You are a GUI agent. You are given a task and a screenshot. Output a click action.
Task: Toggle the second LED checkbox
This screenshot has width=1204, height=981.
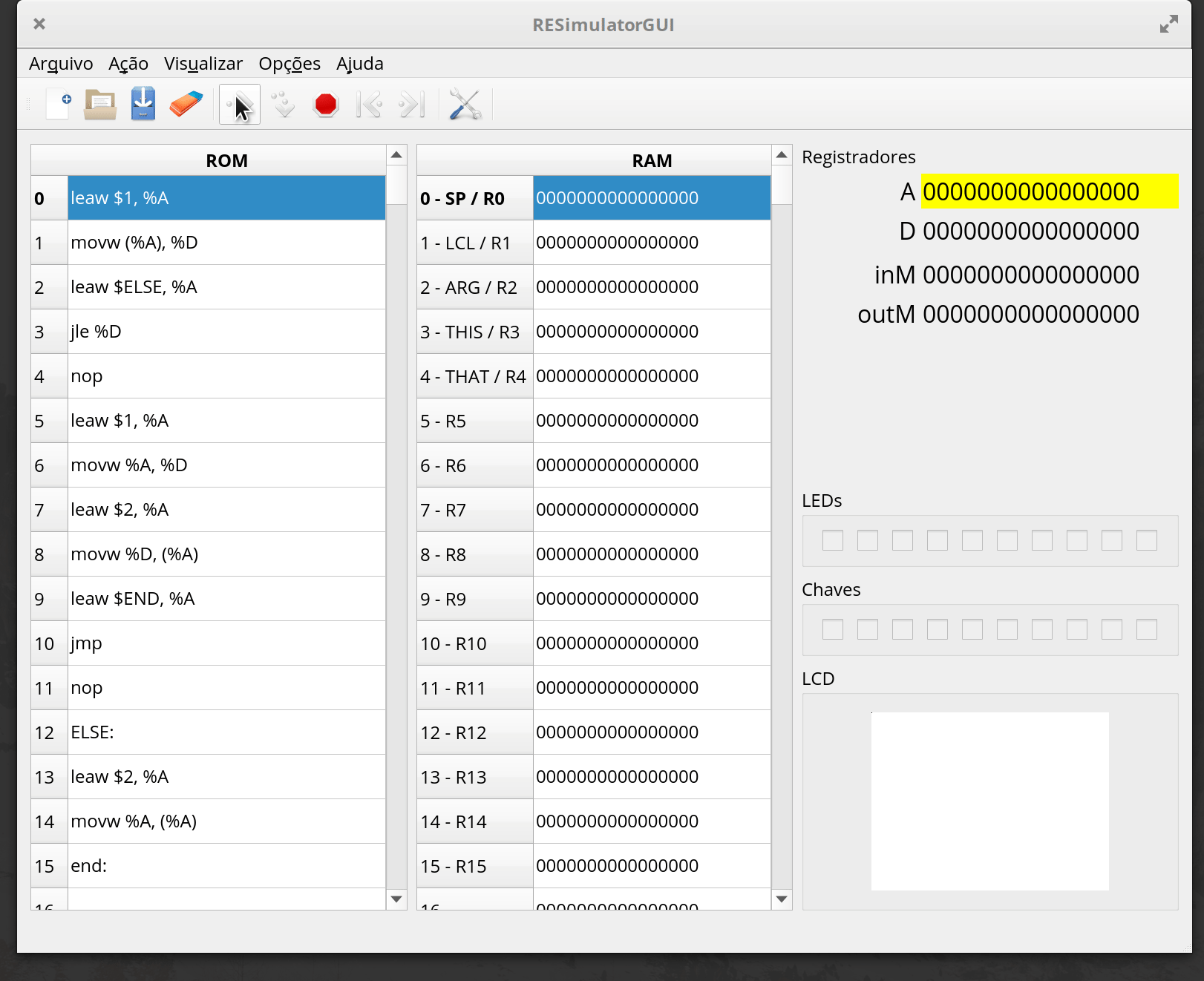click(868, 540)
